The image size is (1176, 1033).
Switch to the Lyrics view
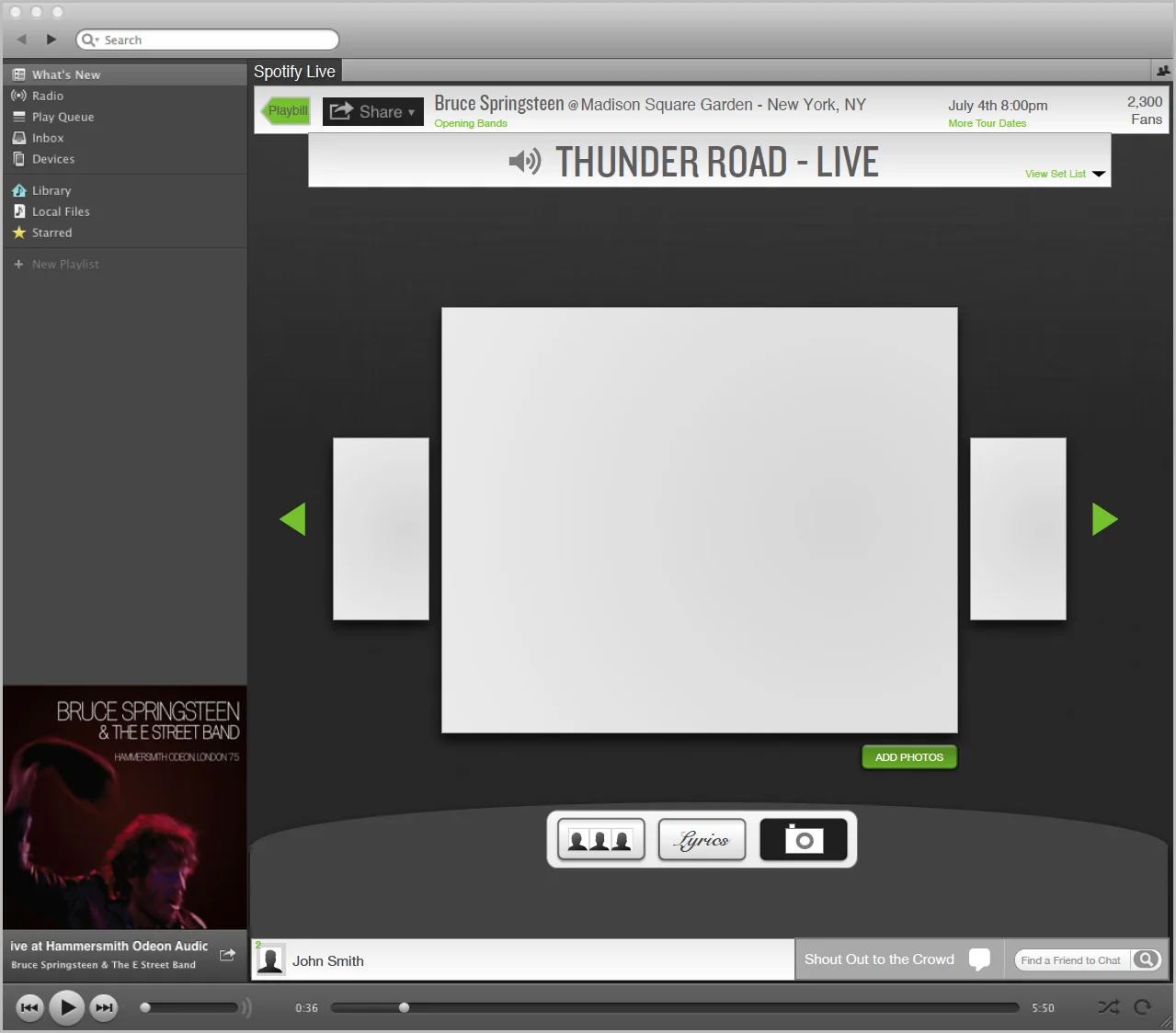point(702,839)
